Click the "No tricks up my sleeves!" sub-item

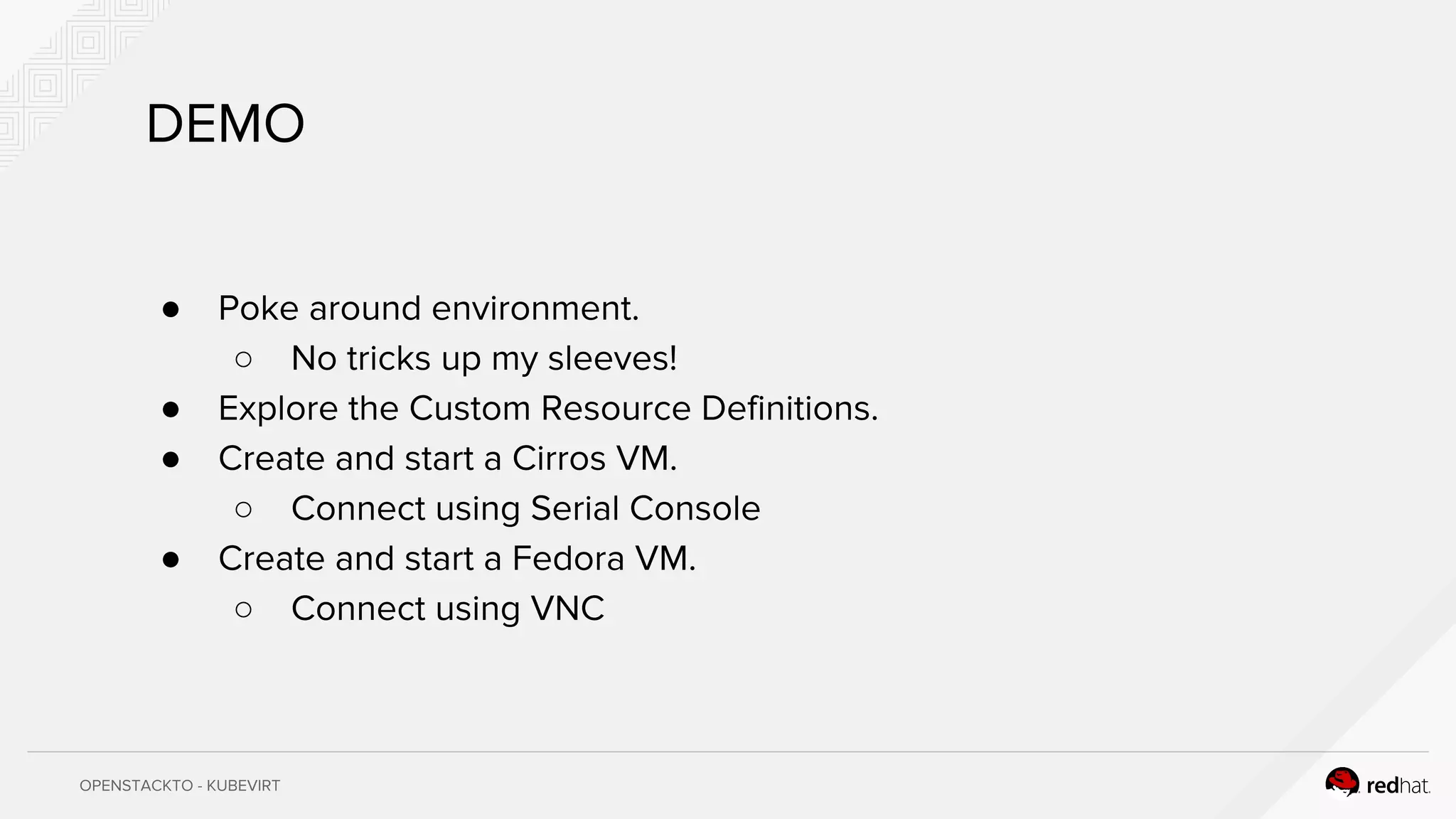484,358
